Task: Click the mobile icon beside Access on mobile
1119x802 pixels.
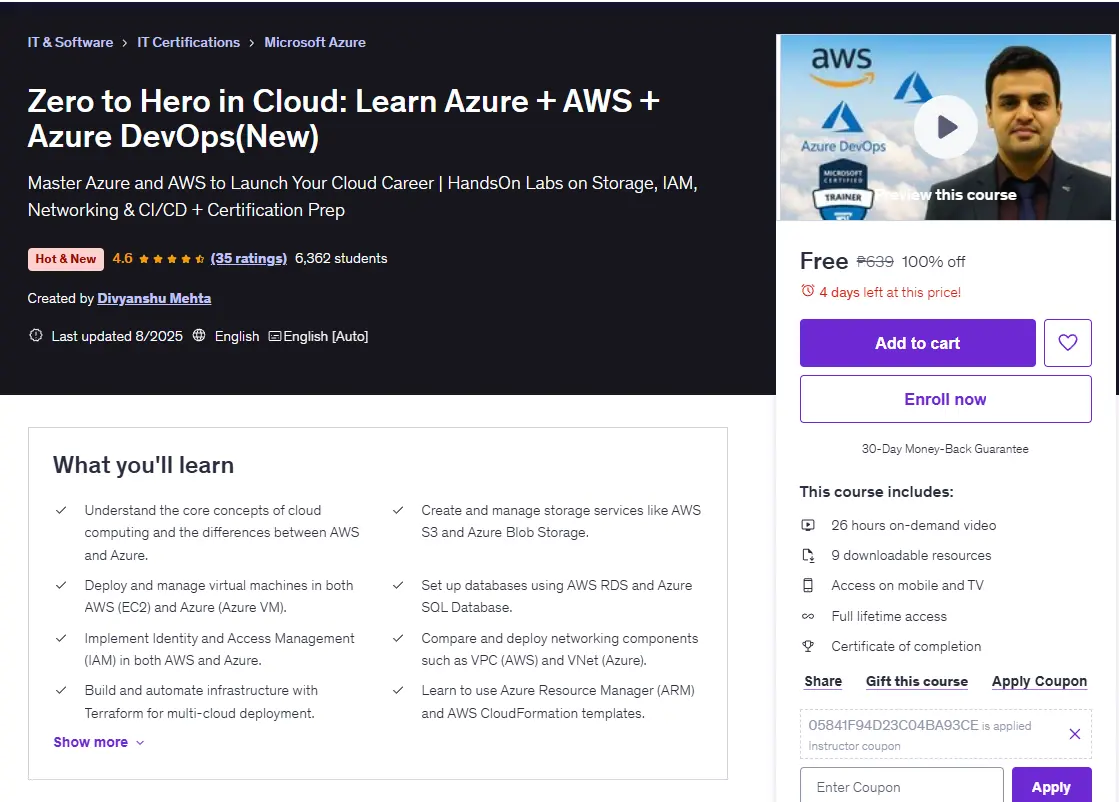Action: point(808,586)
